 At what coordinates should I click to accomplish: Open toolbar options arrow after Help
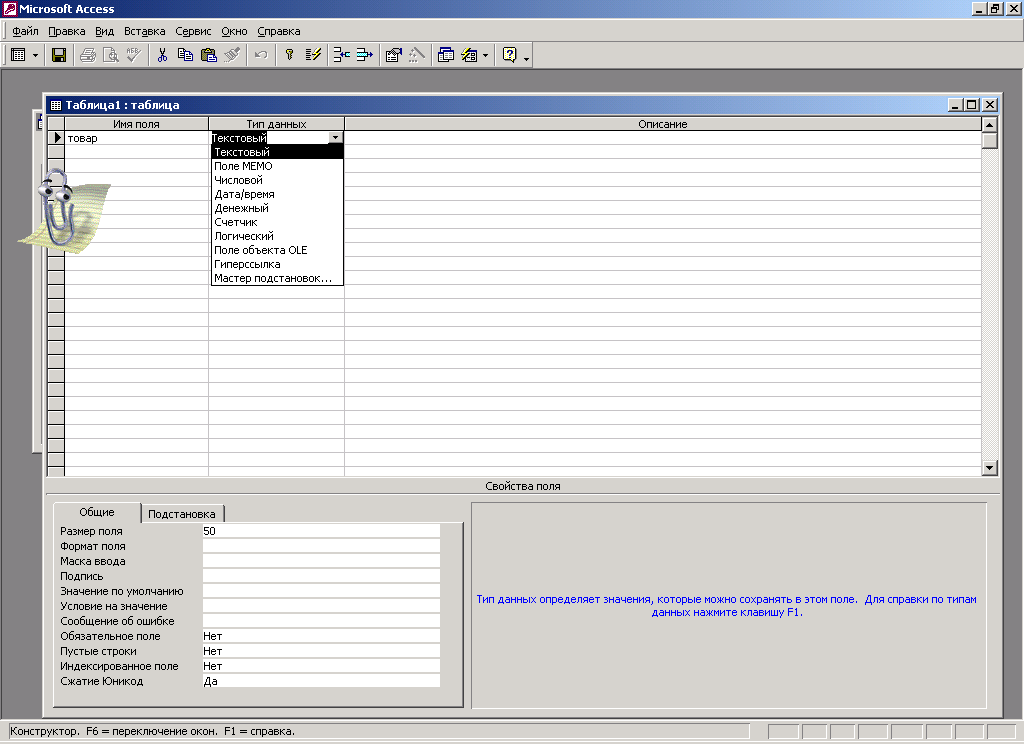[x=526, y=57]
